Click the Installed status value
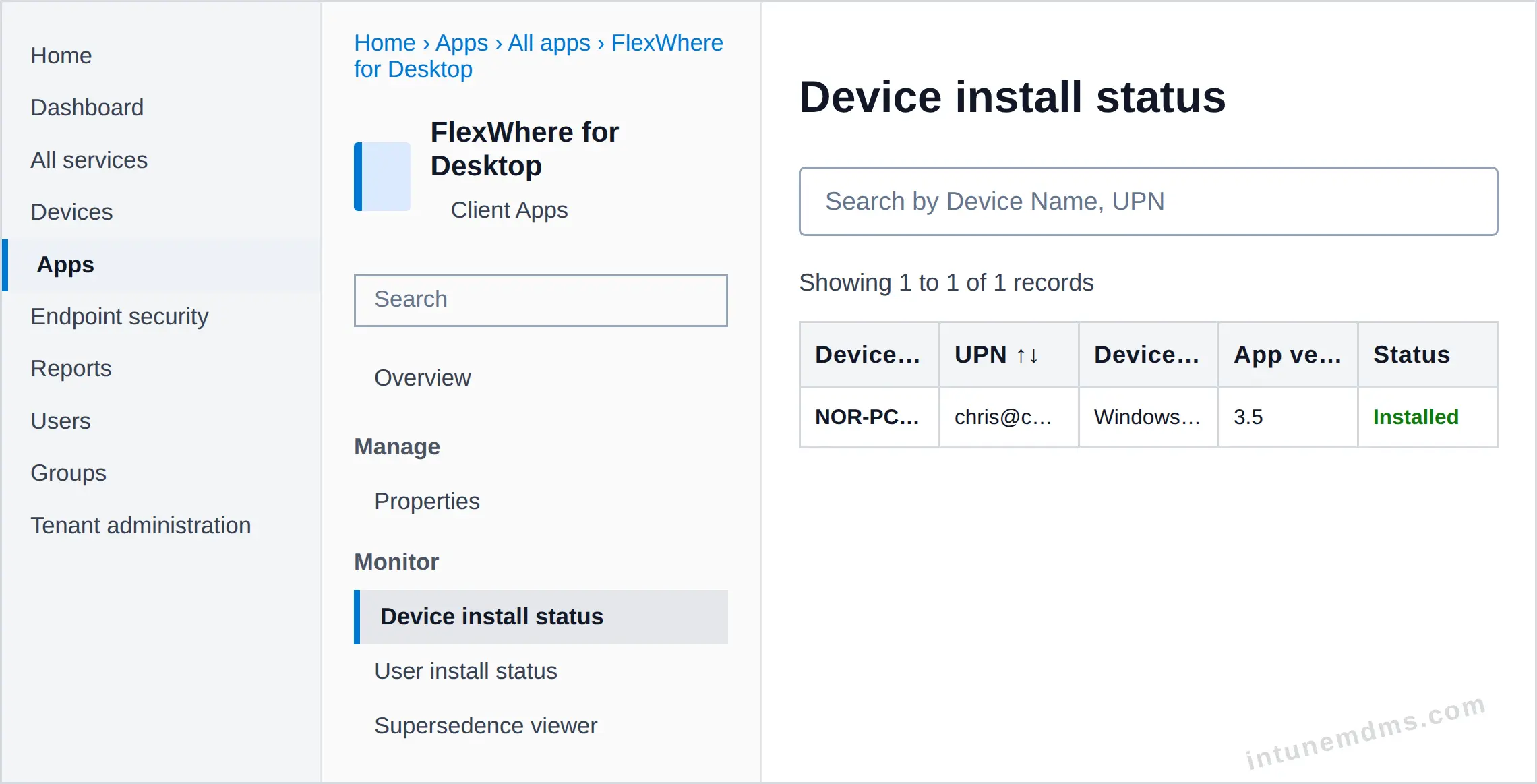 point(1416,417)
